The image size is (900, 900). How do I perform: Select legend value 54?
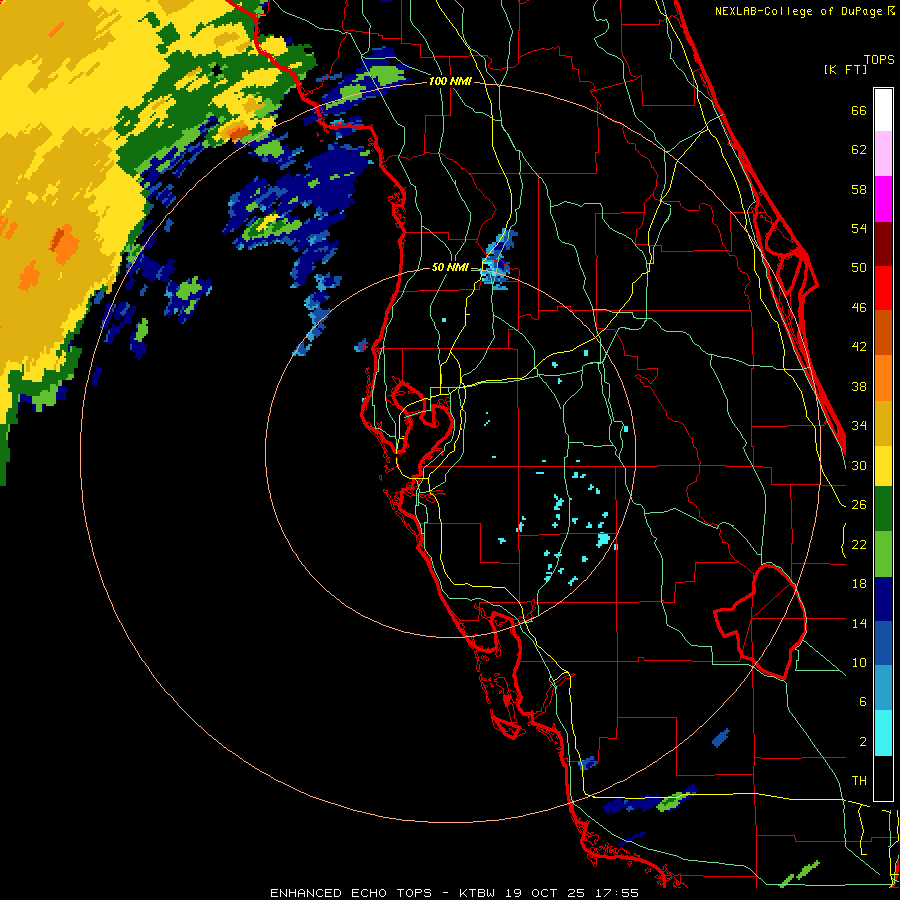[x=859, y=228]
